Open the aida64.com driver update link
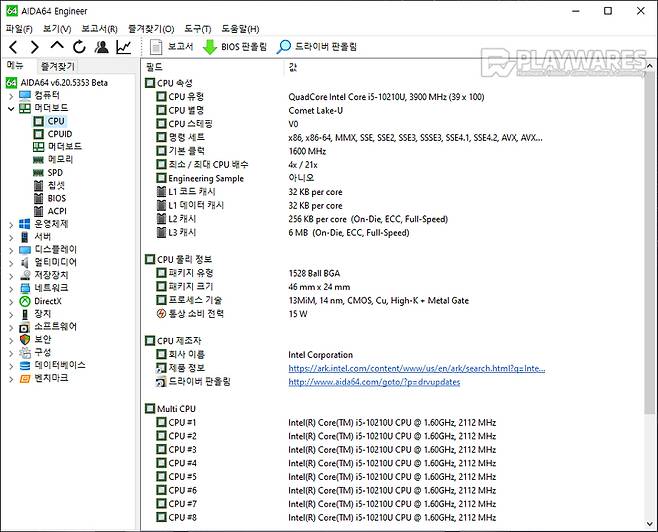The height and width of the screenshot is (532, 658). point(373,381)
